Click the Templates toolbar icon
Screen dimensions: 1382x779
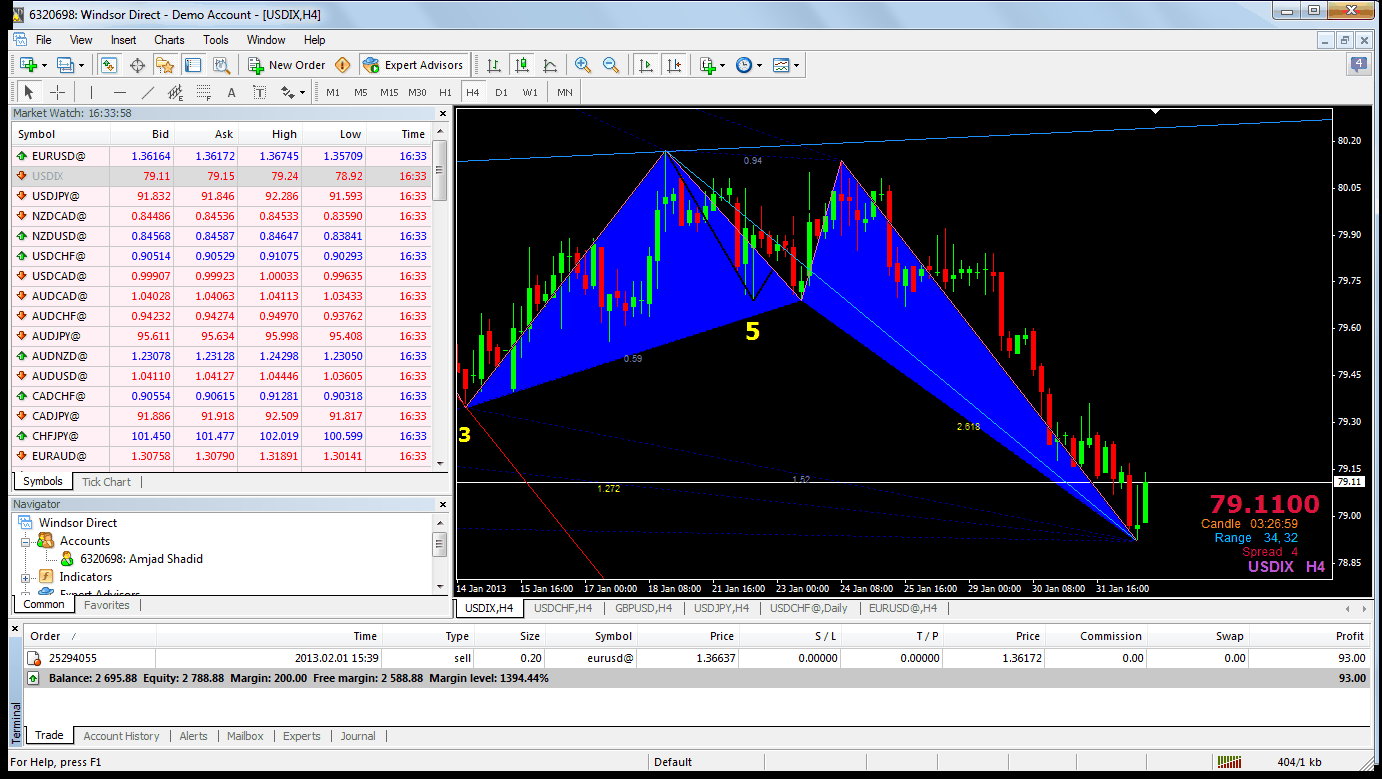click(x=781, y=65)
